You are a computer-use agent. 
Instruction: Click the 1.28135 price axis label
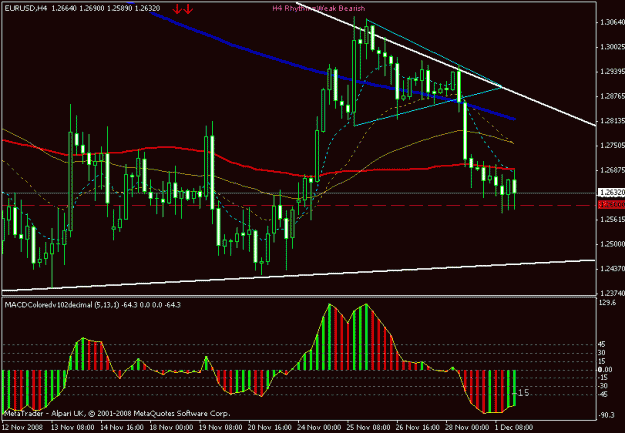[x=612, y=121]
